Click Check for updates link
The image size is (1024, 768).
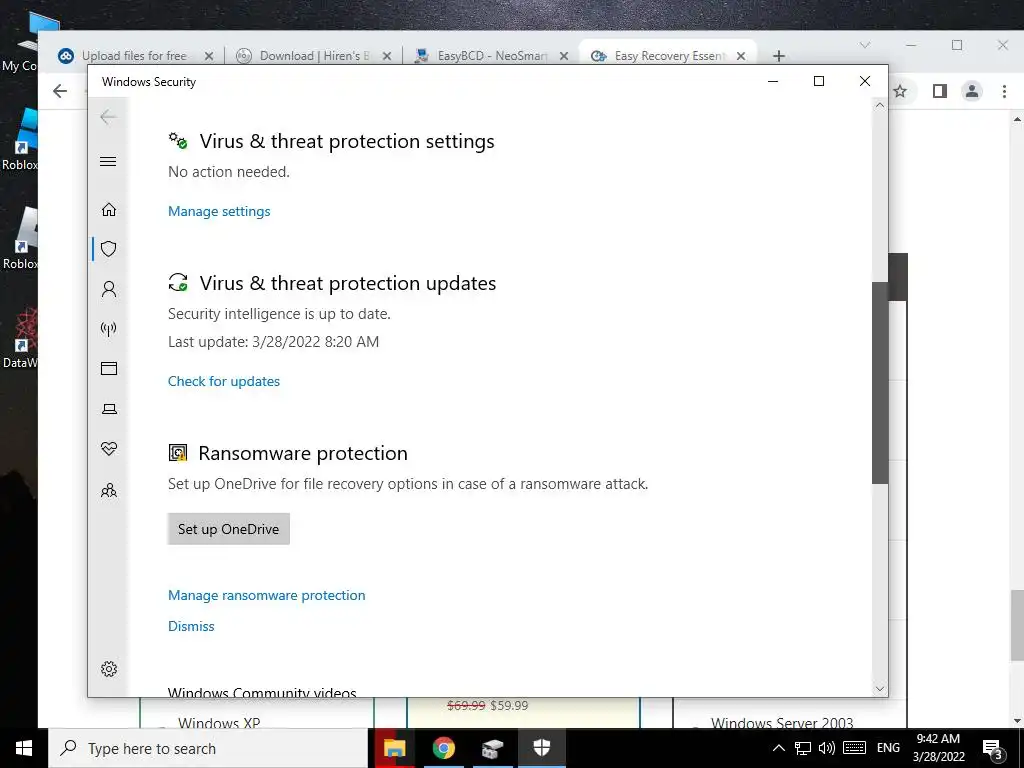(223, 381)
